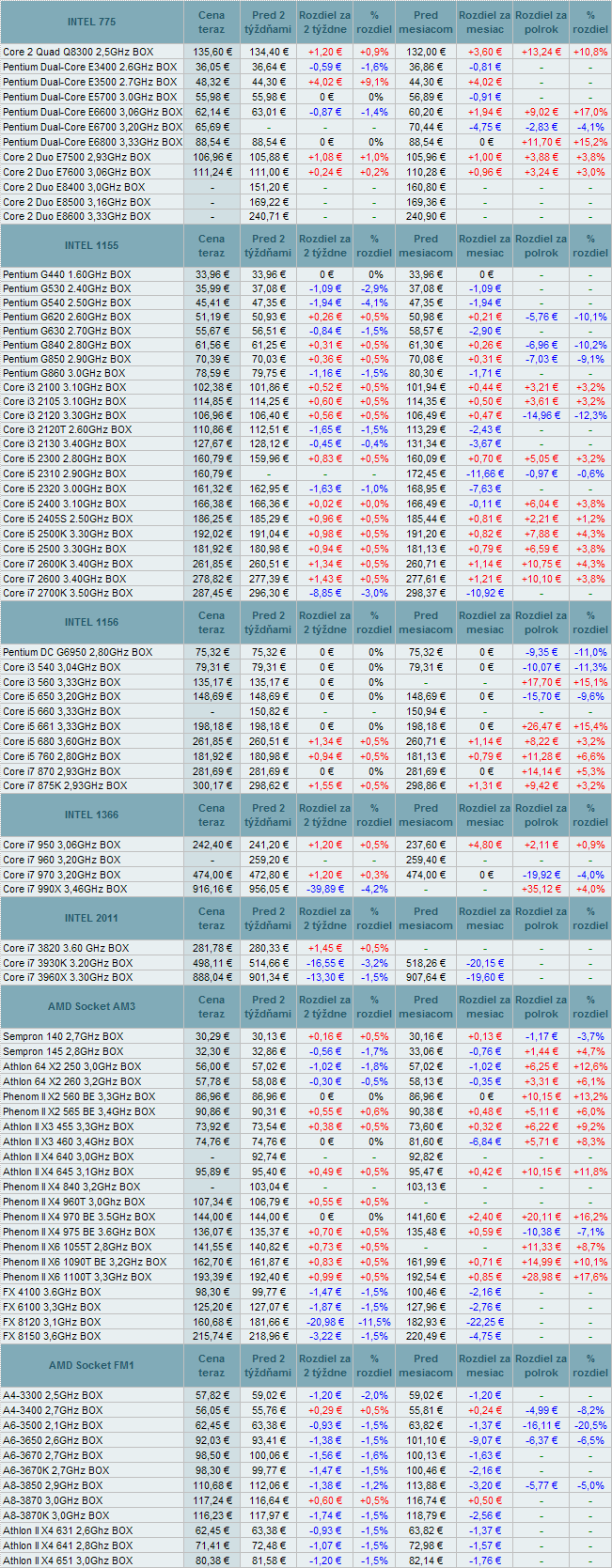Click row name 'FX 8150 3,6GHz BOX'
Image resolution: width=612 pixels, height=1568 pixels.
[x=52, y=1336]
